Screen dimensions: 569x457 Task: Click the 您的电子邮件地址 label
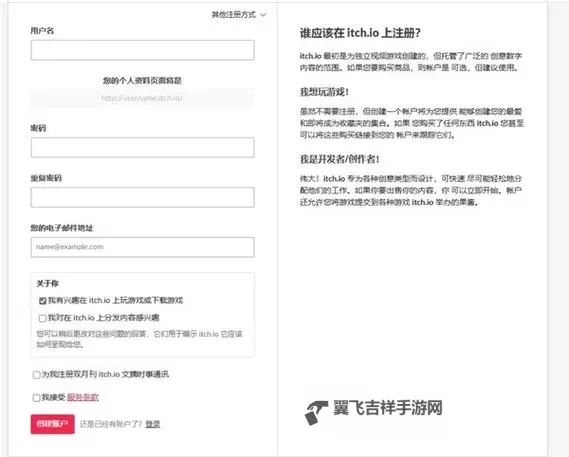(x=62, y=228)
